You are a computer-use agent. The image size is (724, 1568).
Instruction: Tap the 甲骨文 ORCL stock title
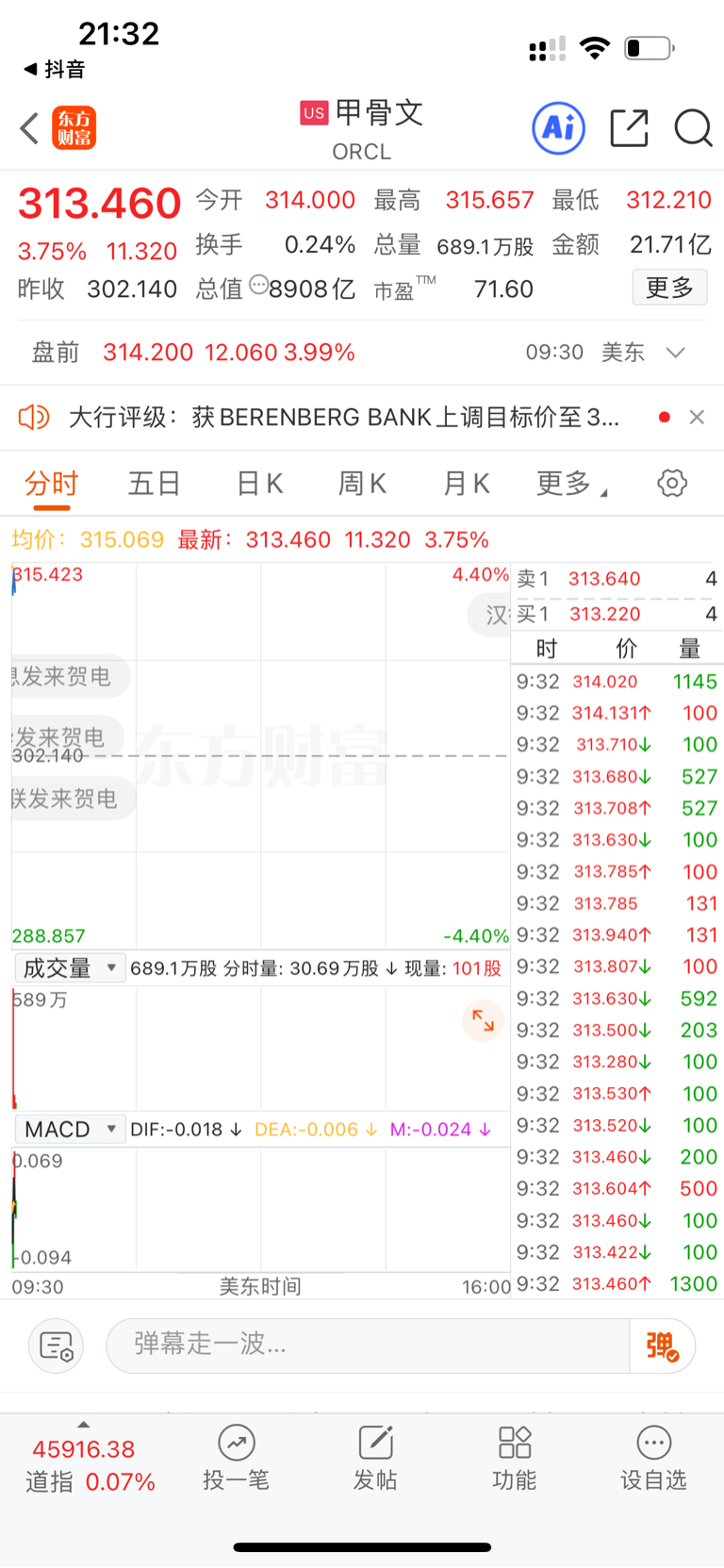pos(362,130)
